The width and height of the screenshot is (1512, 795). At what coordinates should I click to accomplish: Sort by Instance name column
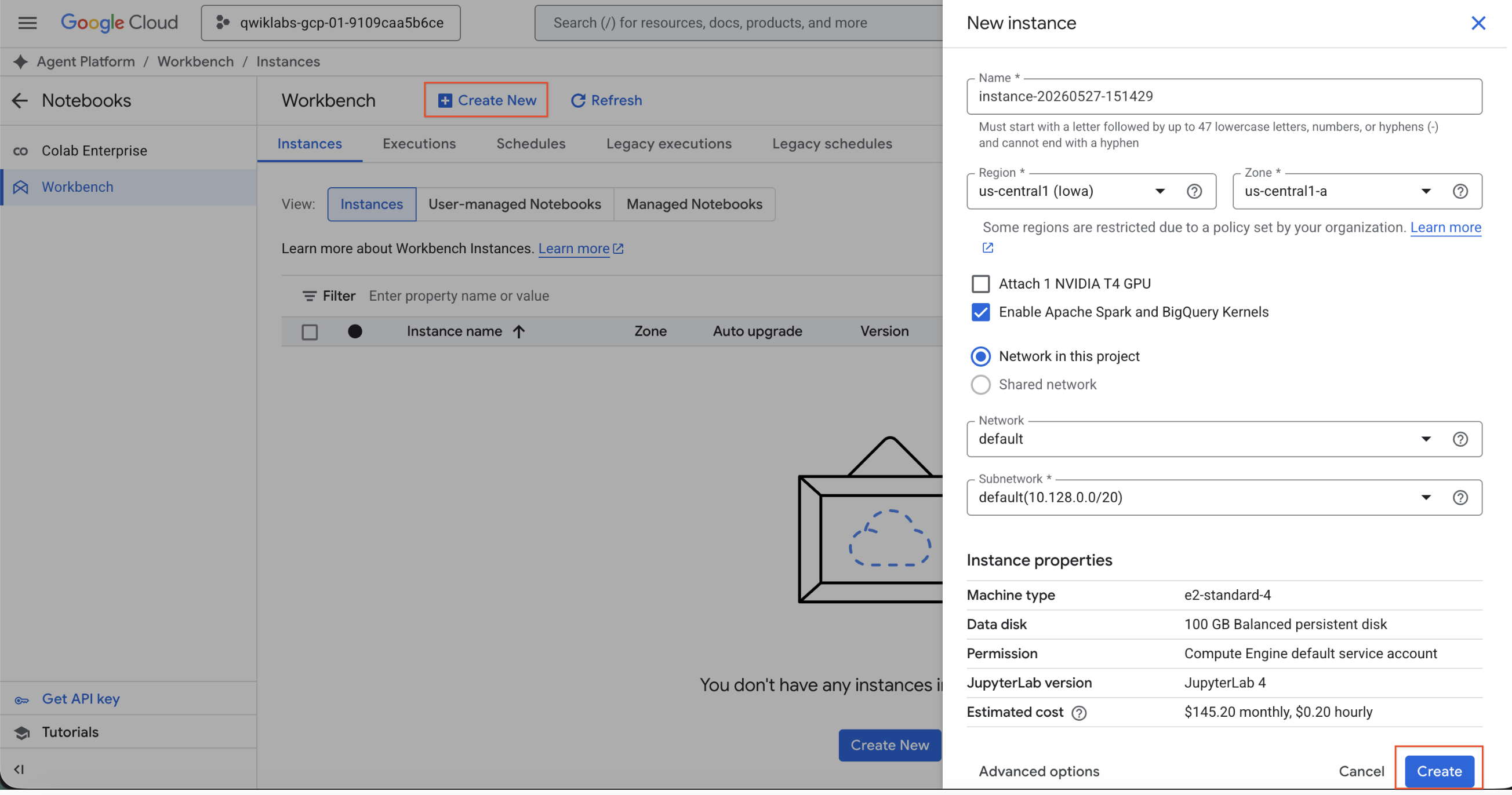(x=455, y=332)
